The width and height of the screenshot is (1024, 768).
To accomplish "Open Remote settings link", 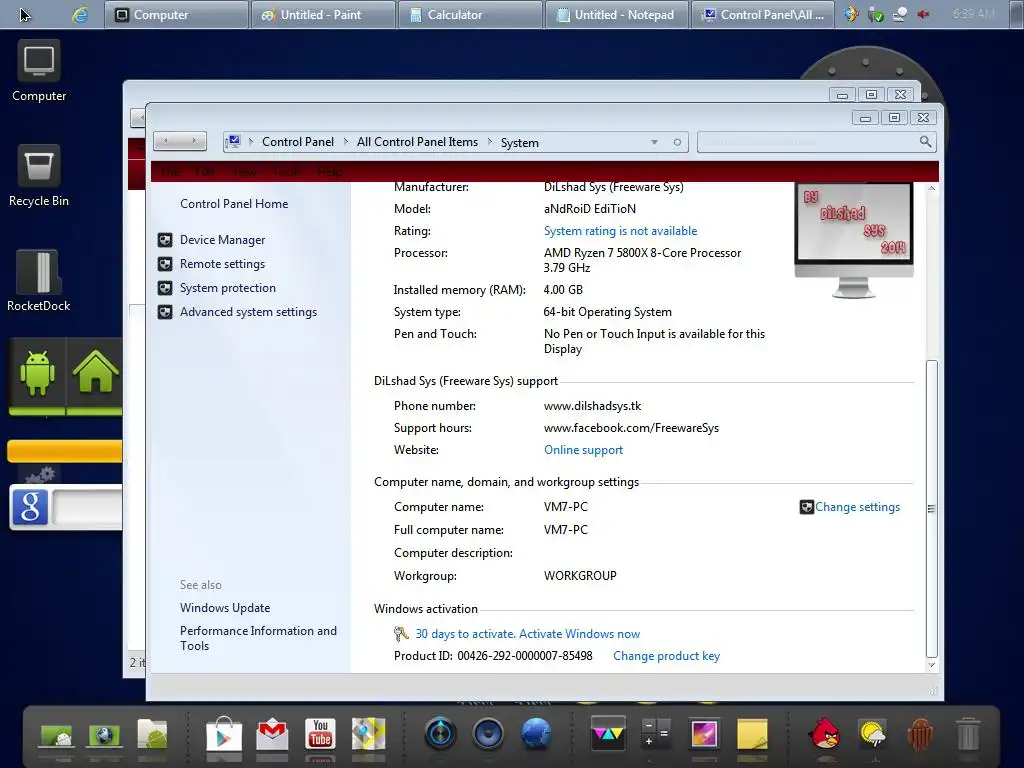I will coord(222,264).
